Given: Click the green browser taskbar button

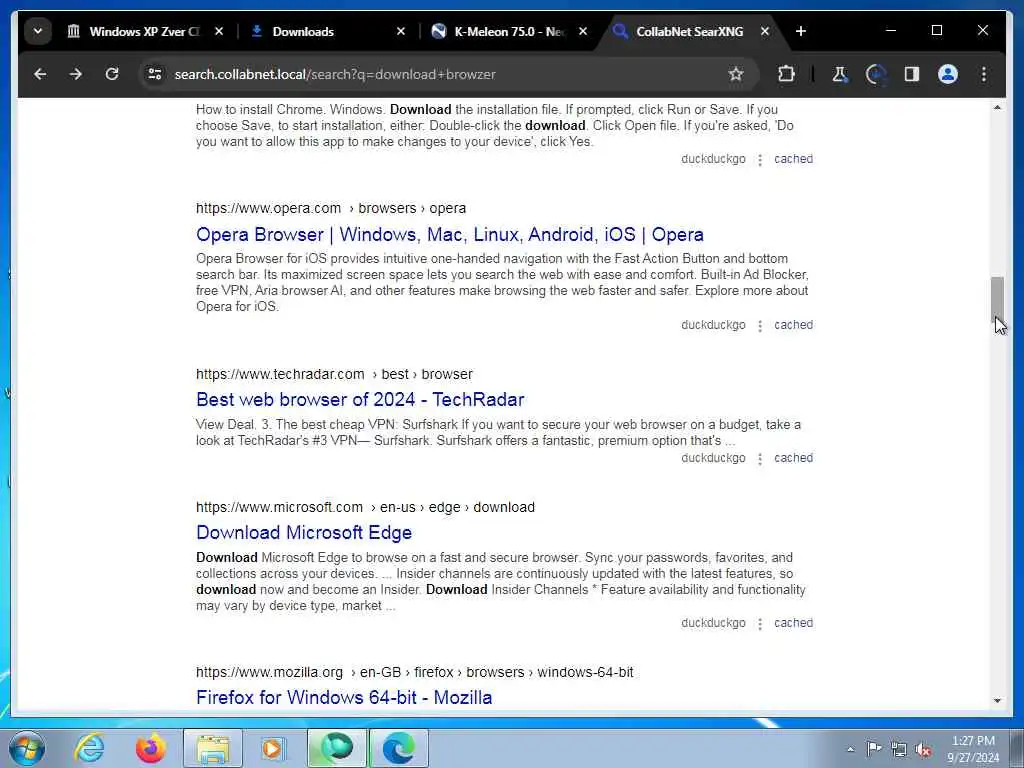Looking at the screenshot, I should pos(337,748).
